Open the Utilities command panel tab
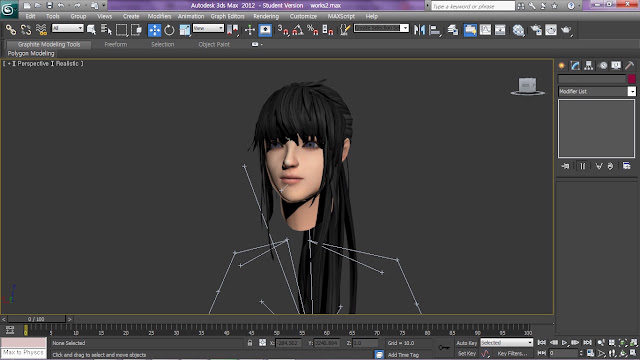This screenshot has height=360, width=640. (629, 65)
